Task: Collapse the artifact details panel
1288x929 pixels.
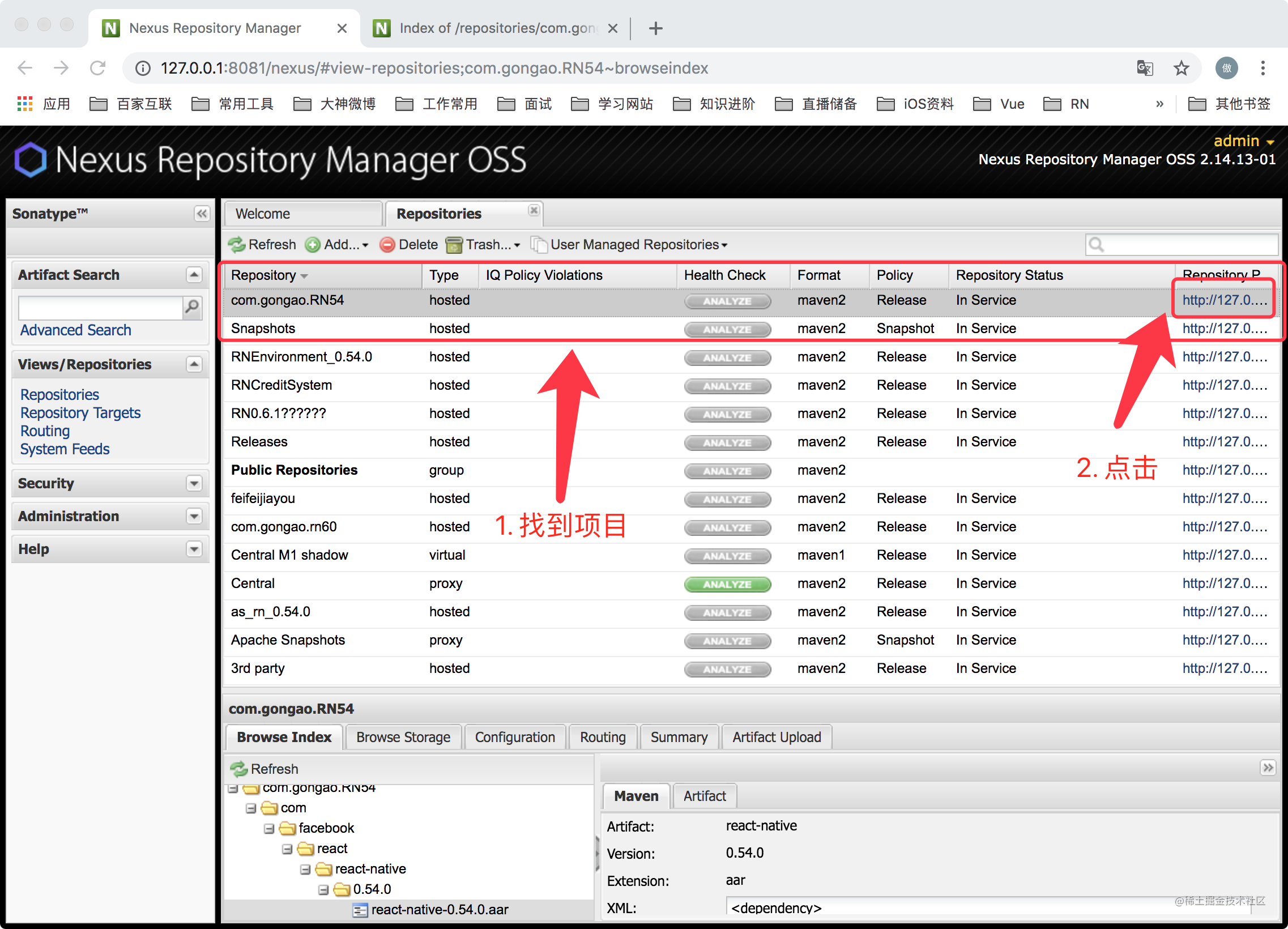Action: point(1268,768)
